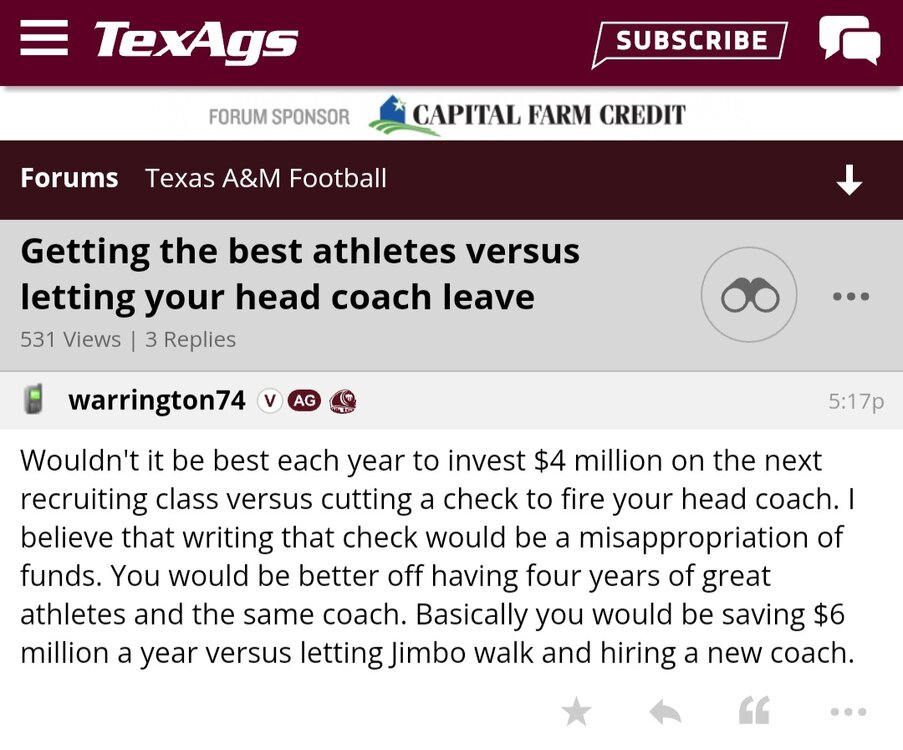Open the Capital Farm Credit sponsor banner
Screen dimensions: 903x750
tap(527, 116)
